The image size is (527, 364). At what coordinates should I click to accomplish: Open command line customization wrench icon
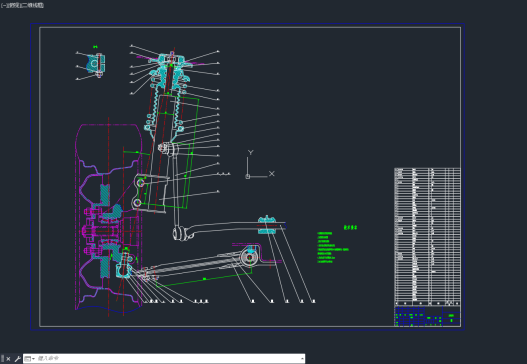[17, 359]
